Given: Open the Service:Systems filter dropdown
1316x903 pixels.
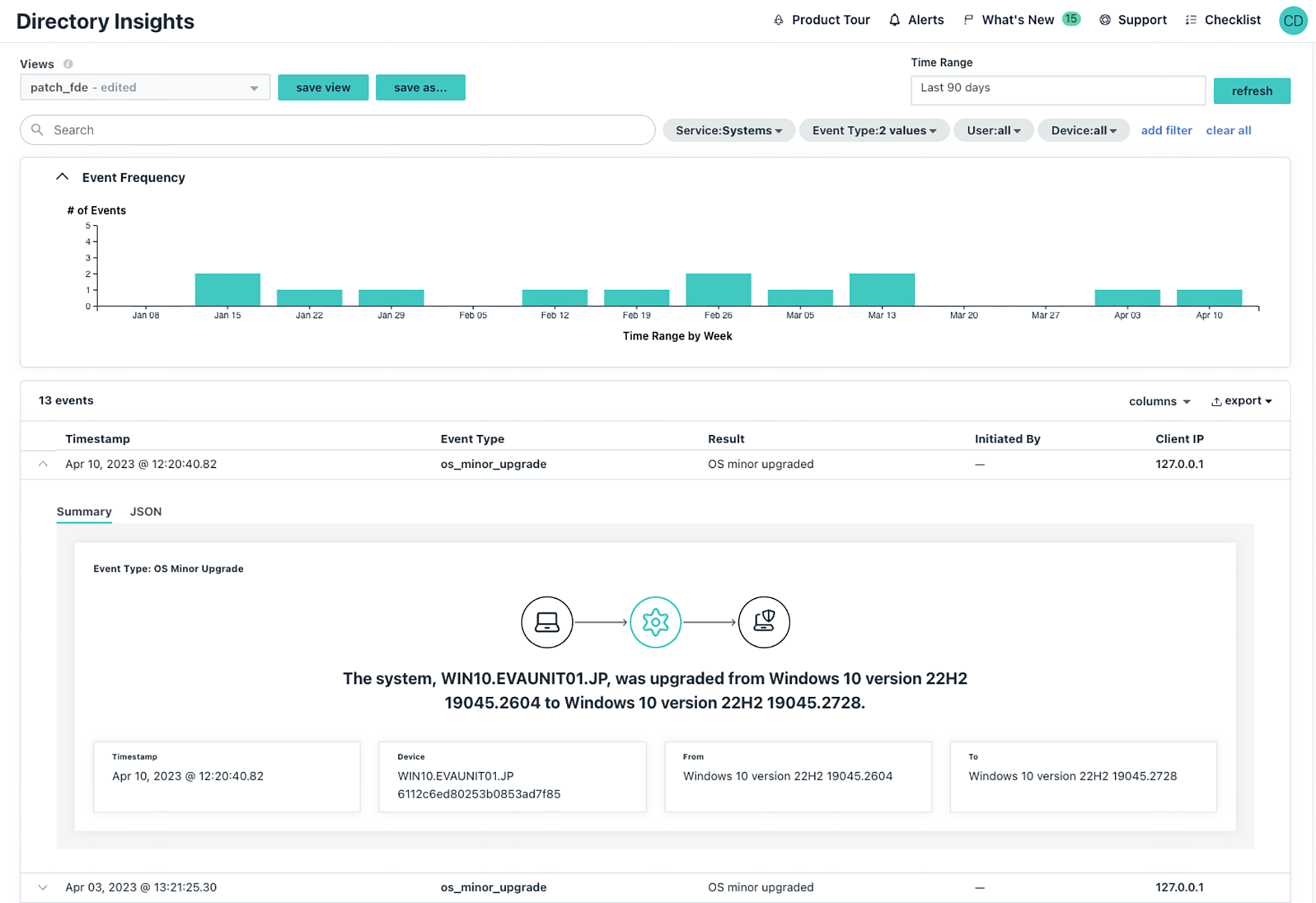Looking at the screenshot, I should (x=728, y=130).
